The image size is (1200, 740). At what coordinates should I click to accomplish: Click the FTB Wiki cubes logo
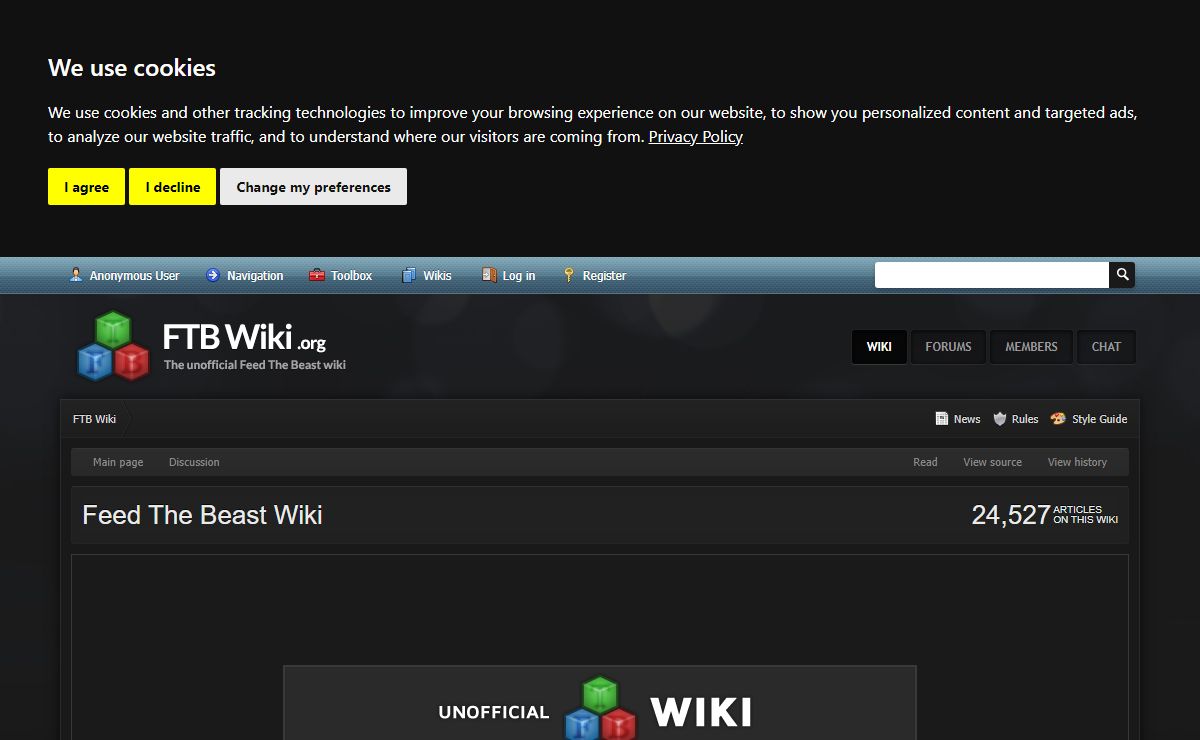pyautogui.click(x=113, y=346)
